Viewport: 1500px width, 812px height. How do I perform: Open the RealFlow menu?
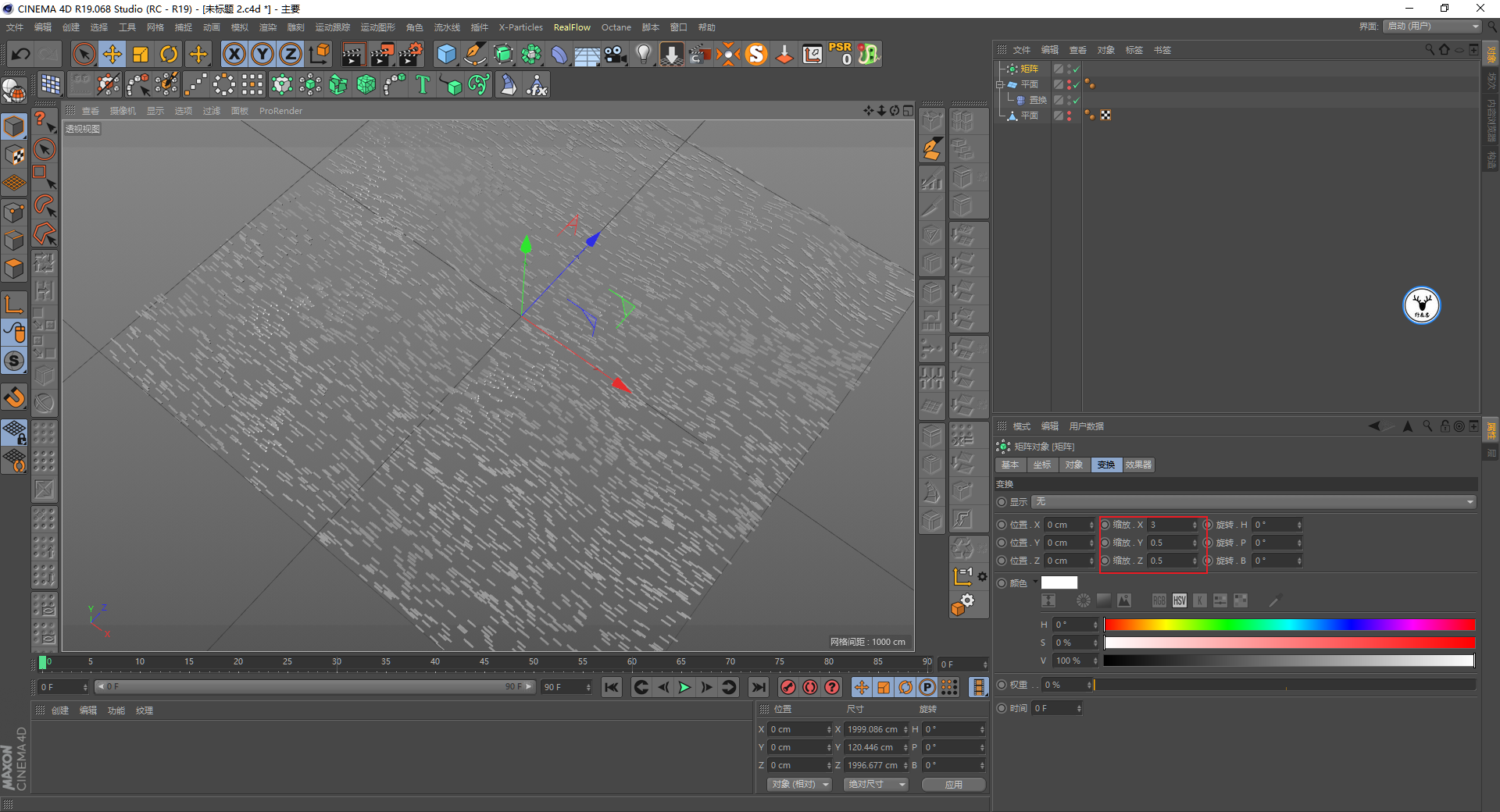pos(572,27)
